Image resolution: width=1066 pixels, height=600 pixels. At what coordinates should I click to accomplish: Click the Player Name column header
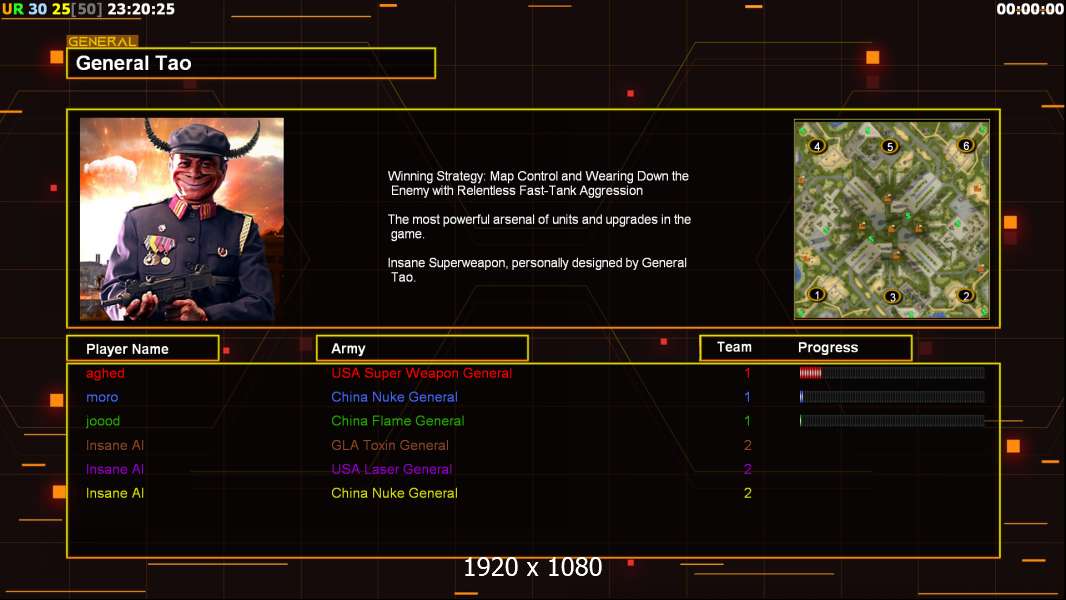pos(143,349)
